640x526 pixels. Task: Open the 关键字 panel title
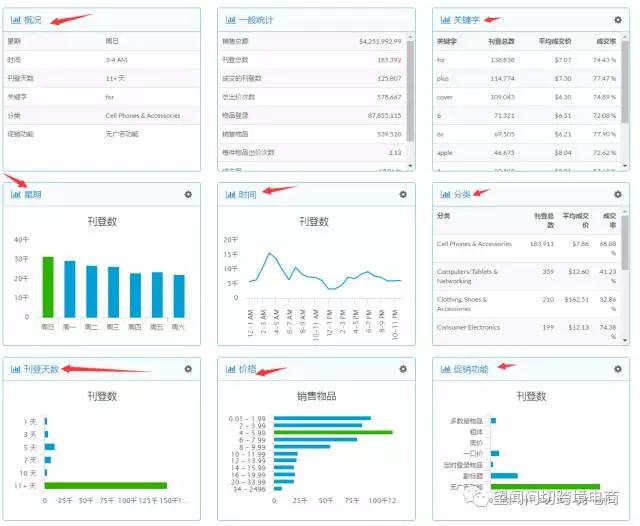(x=467, y=20)
